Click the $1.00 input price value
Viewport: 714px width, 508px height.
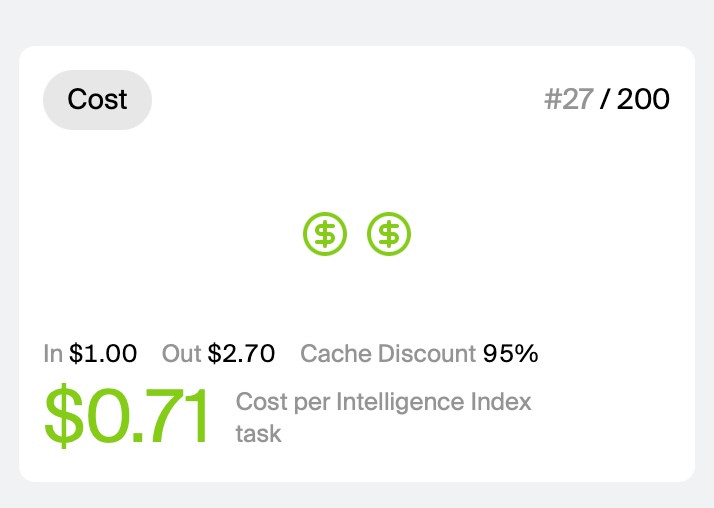pos(103,353)
